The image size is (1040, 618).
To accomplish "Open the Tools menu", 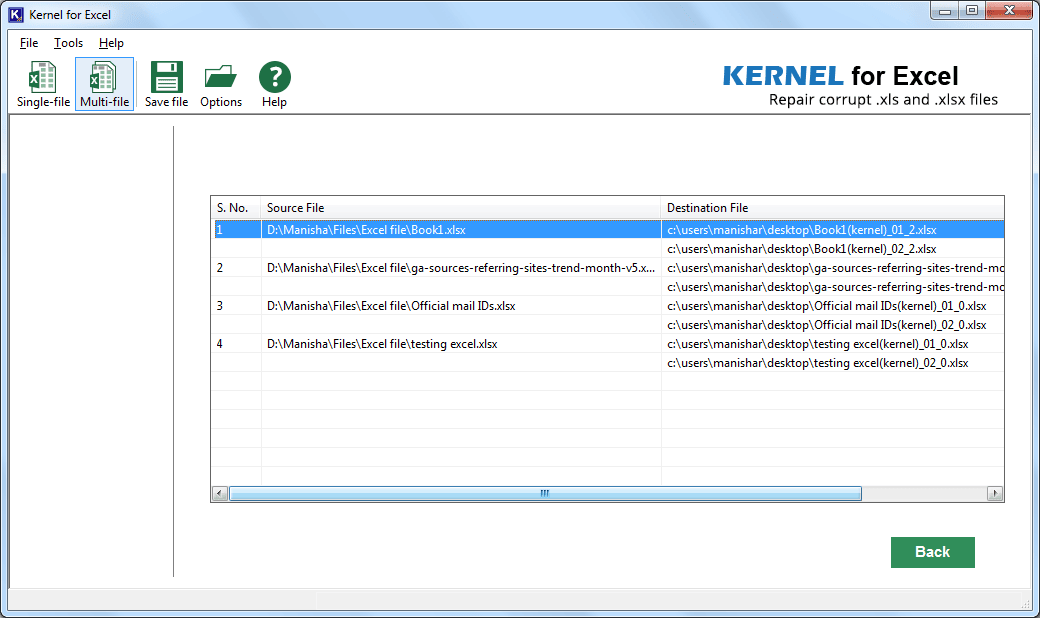I will 68,43.
